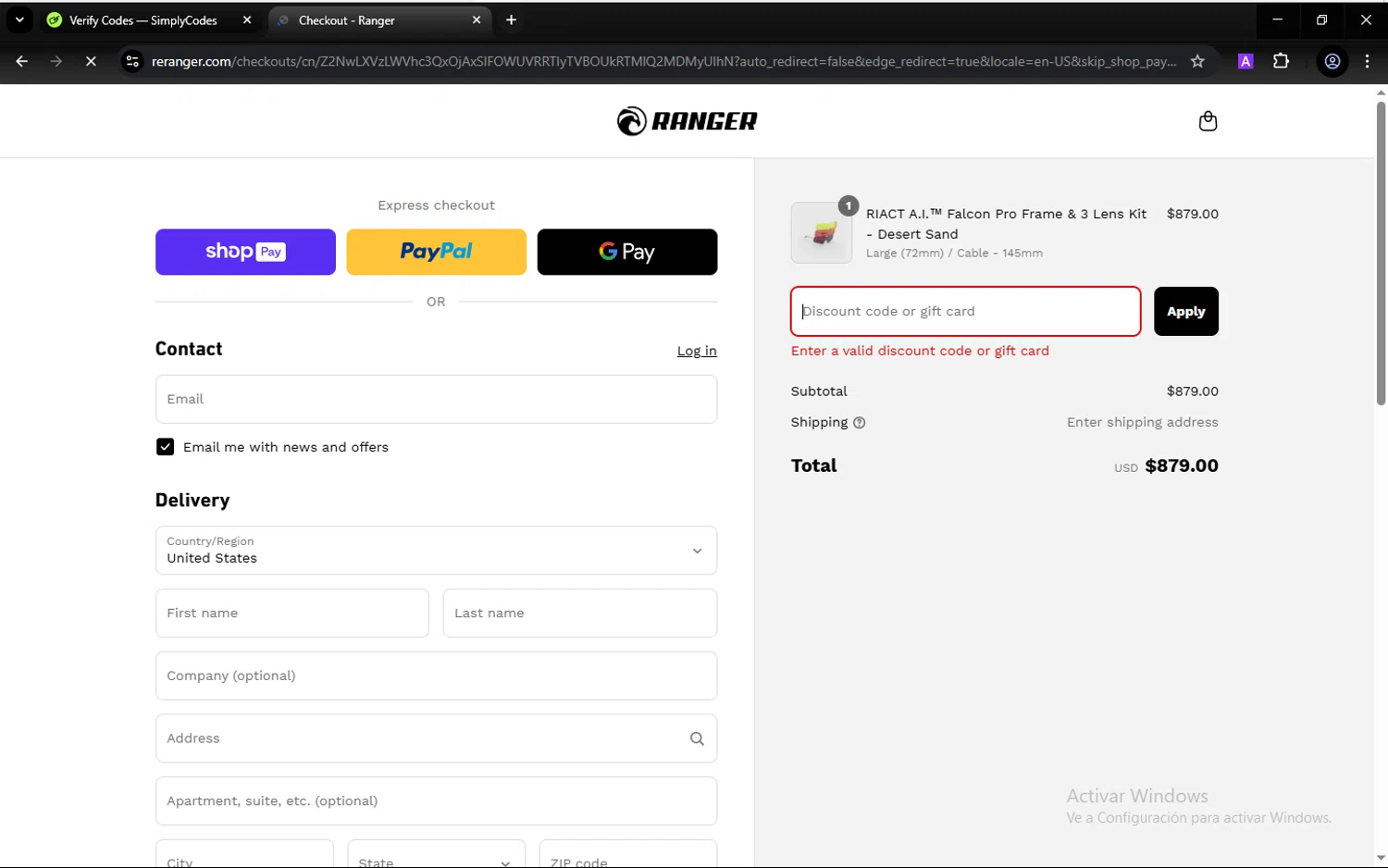Open the product thumbnail image

pyautogui.click(x=822, y=233)
